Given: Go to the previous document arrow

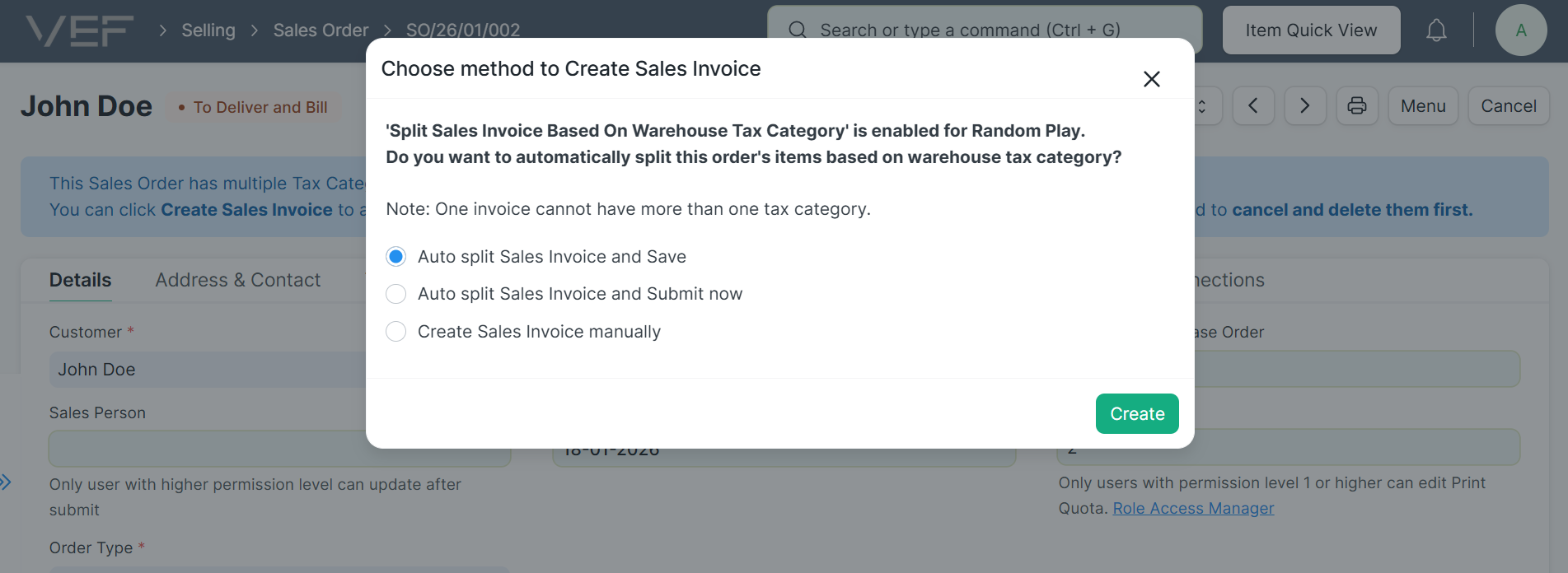Looking at the screenshot, I should click(x=1253, y=106).
